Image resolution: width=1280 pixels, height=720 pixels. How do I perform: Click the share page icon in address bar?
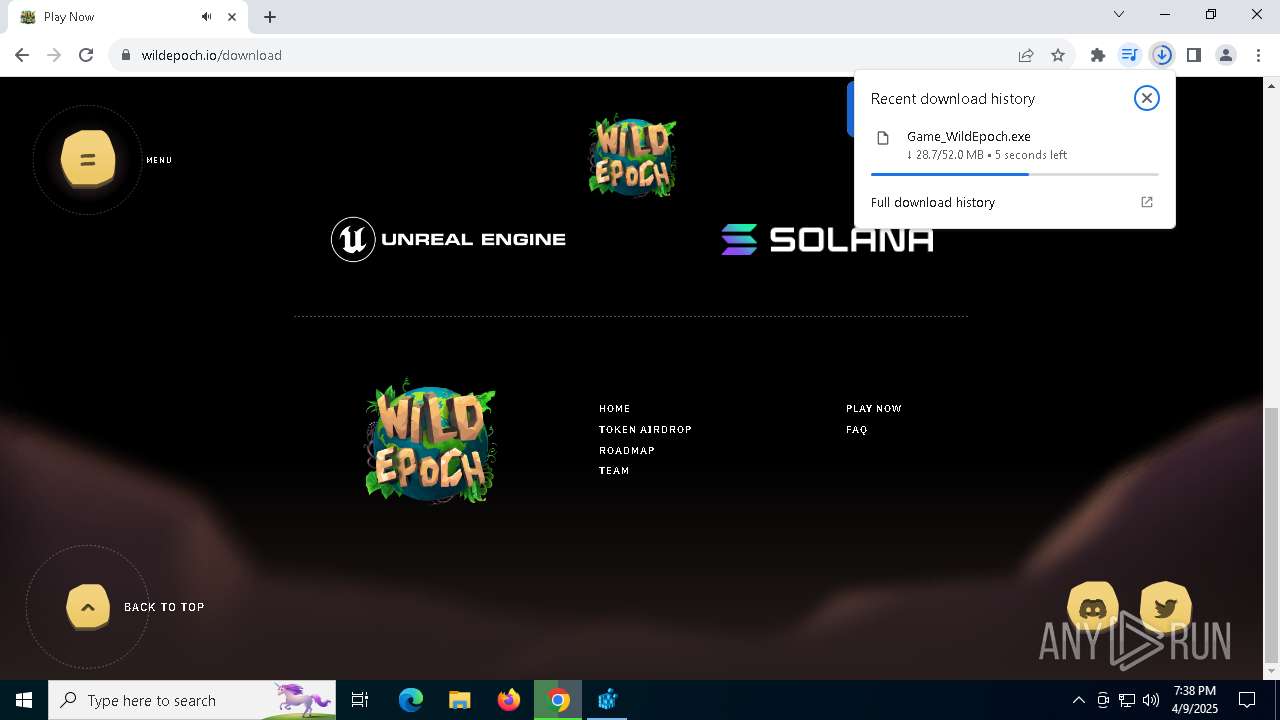pos(1026,55)
